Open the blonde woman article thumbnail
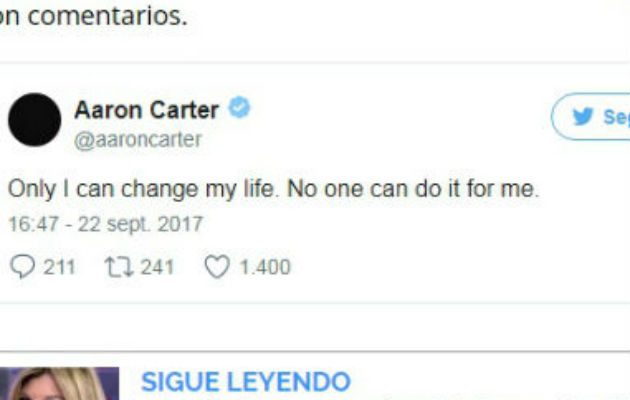This screenshot has width=630, height=400. (59, 384)
